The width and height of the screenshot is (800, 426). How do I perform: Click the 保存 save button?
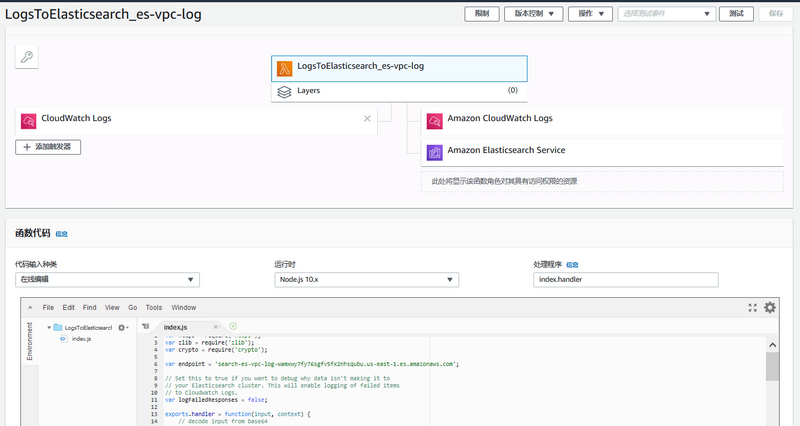[x=776, y=14]
